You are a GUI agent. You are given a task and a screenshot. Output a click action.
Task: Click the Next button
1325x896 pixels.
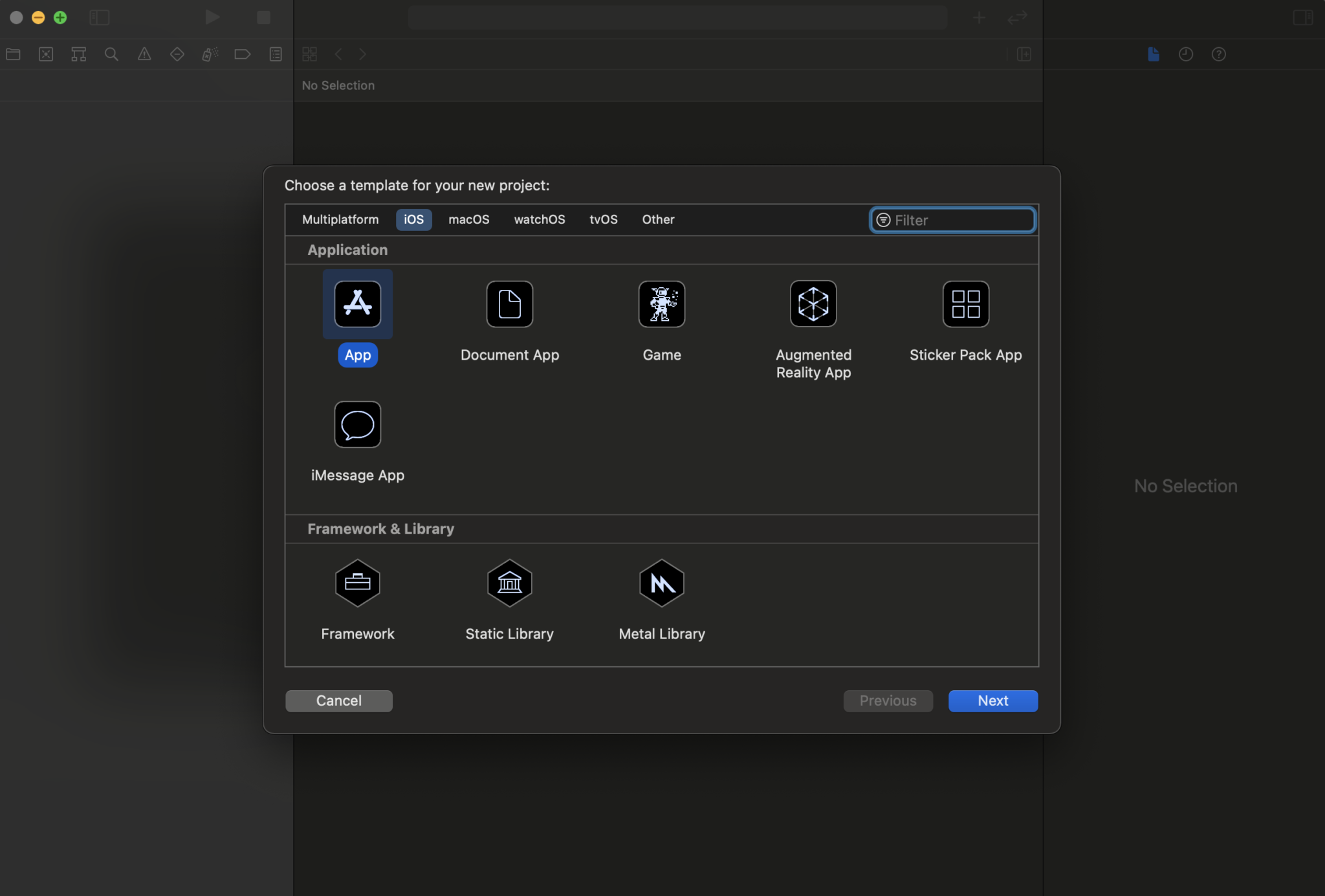(993, 701)
